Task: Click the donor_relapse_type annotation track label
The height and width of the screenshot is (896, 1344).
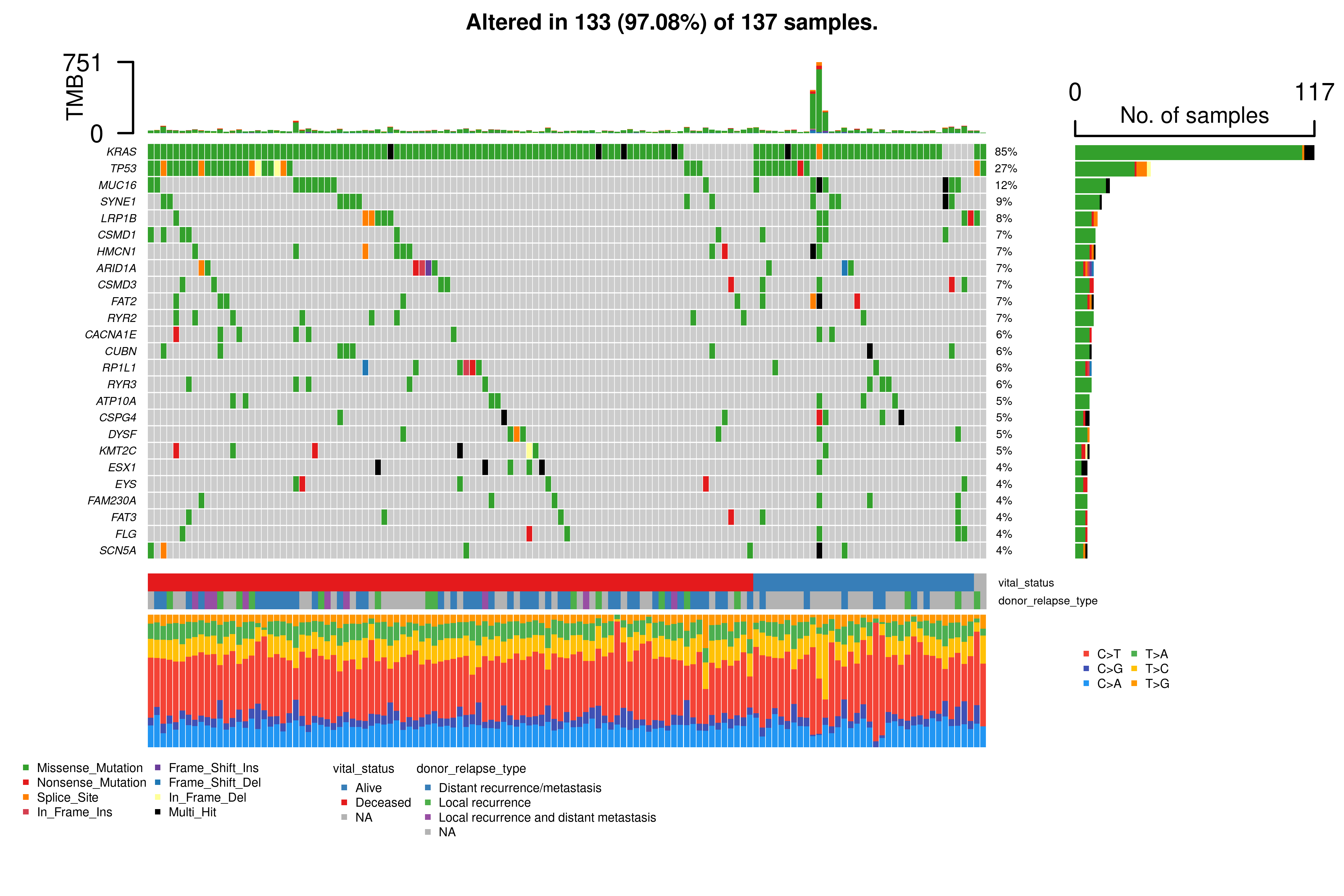Action: 1047,601
